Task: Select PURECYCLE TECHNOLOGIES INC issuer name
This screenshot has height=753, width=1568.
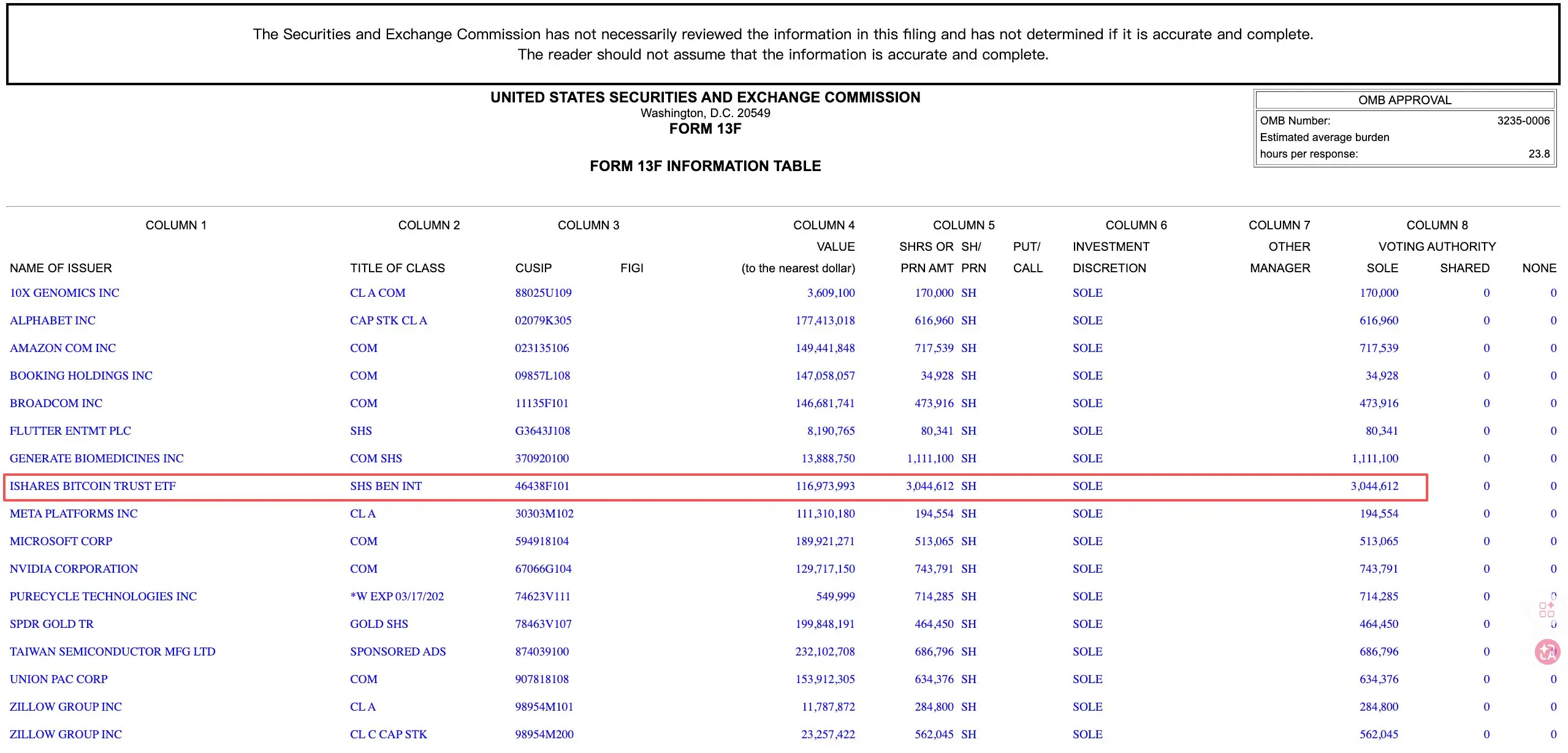Action: pos(103,597)
